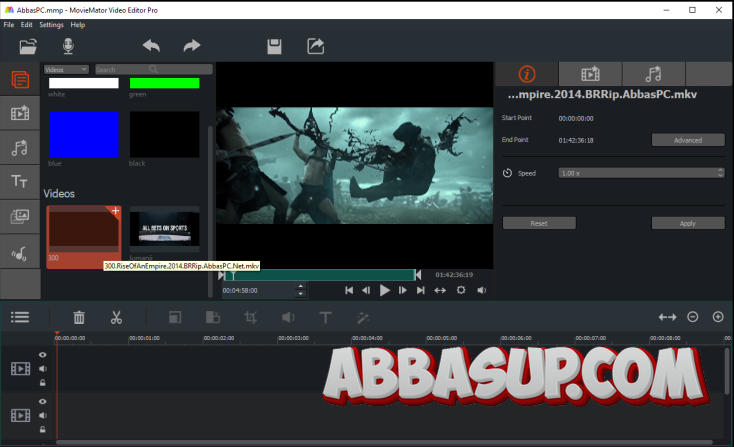Select the green color clip
This screenshot has width=734, height=447.
pyautogui.click(x=164, y=83)
